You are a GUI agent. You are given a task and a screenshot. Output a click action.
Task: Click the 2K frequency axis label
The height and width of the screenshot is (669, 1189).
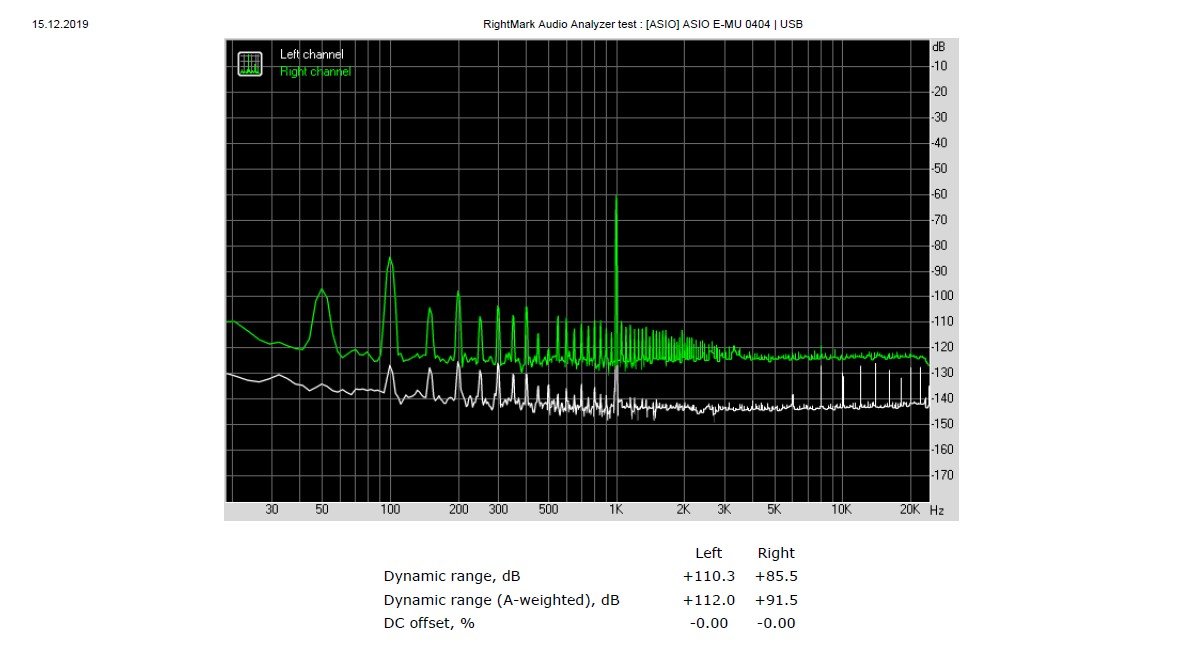(x=683, y=510)
